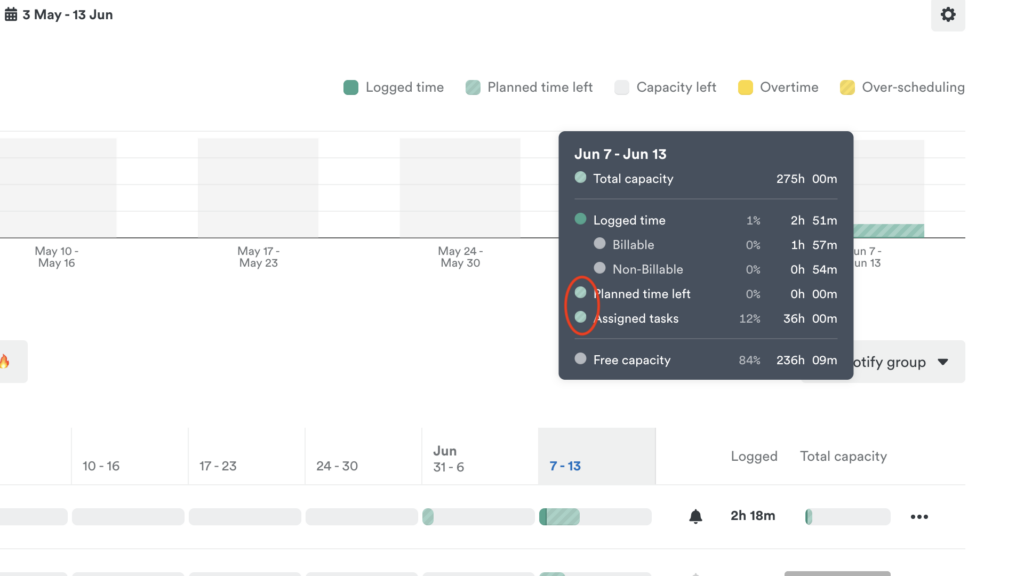Click the May 10 - May 16 axis label
Image resolution: width=1024 pixels, height=576 pixels.
click(x=56, y=257)
